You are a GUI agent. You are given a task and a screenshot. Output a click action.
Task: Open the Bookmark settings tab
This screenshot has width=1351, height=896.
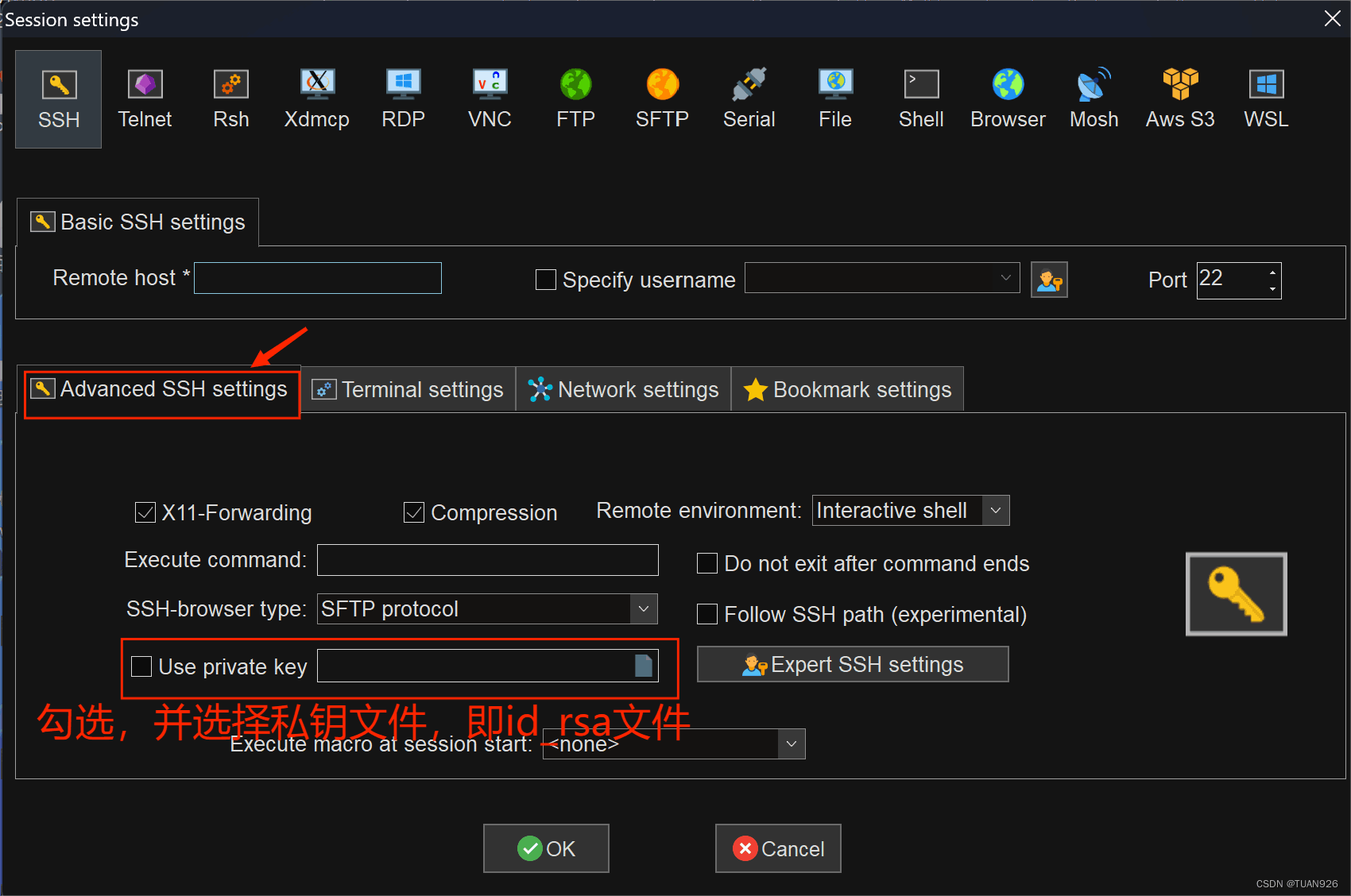click(848, 389)
